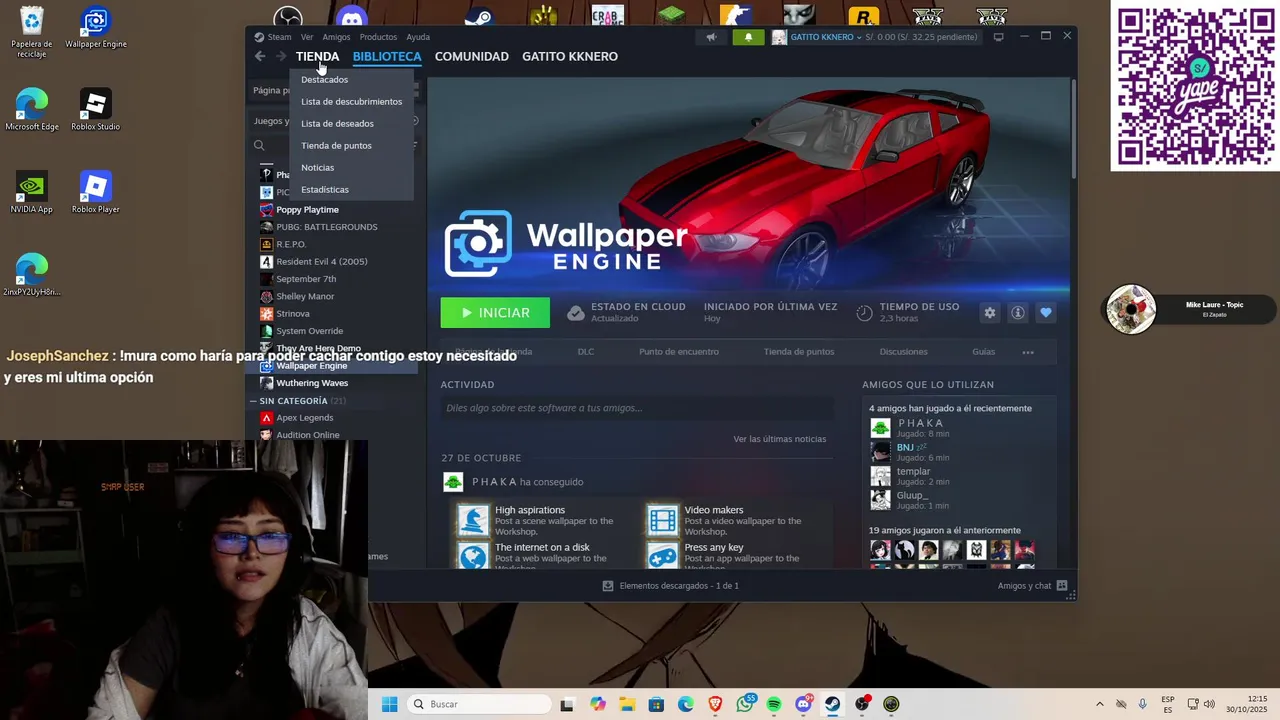Open the Guías link
This screenshot has width=1280, height=720.
click(x=984, y=352)
